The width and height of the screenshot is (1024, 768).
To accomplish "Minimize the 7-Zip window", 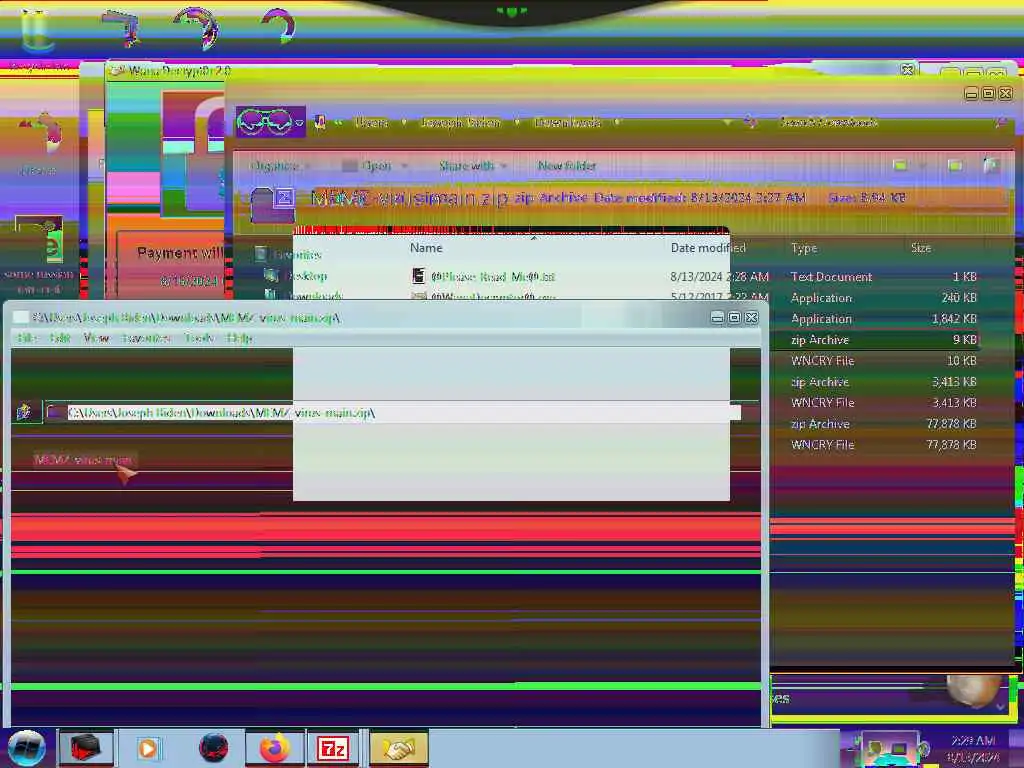I will pos(717,317).
